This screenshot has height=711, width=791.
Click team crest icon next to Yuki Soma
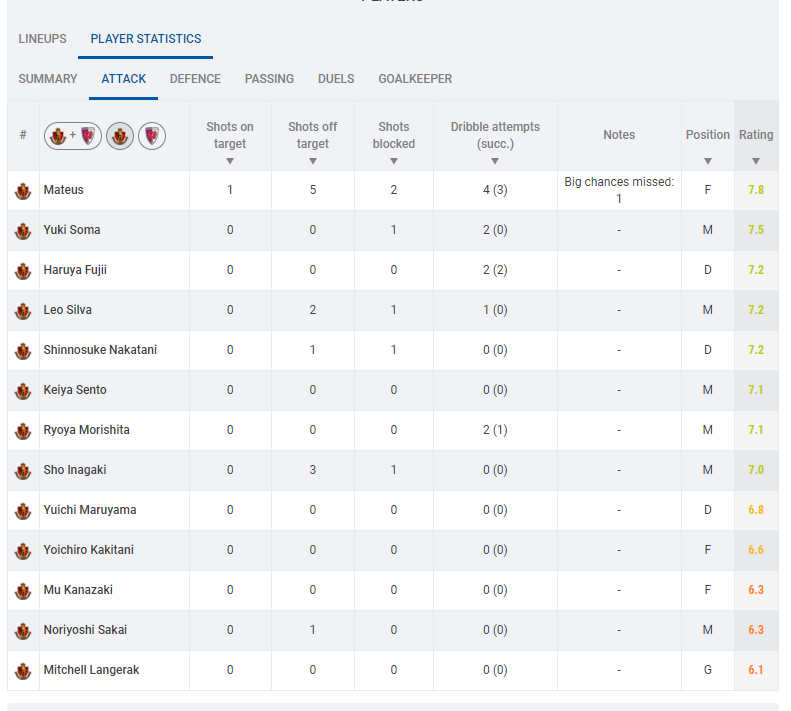23,231
